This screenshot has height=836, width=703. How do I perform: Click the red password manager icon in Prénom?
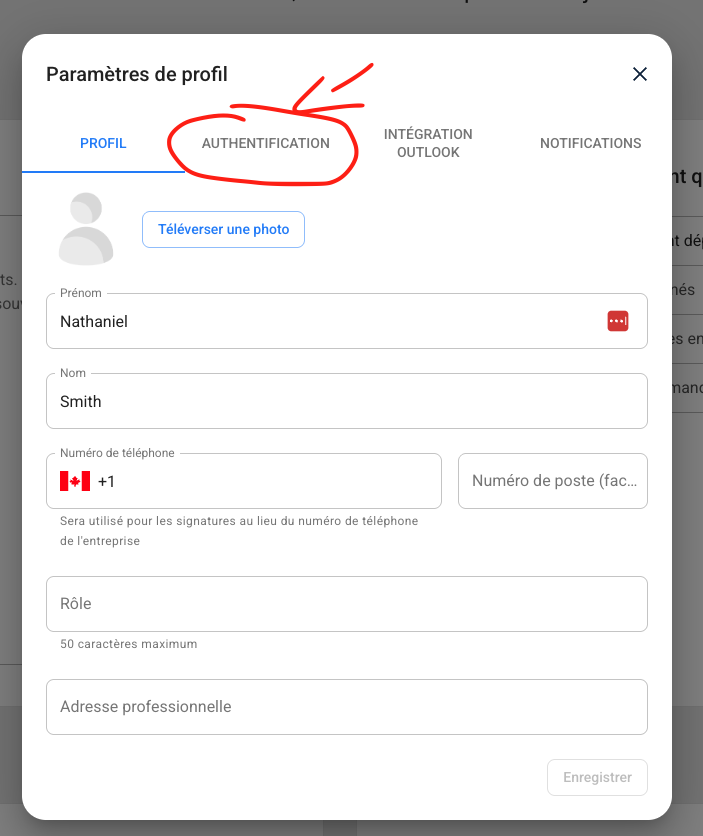[x=617, y=321]
